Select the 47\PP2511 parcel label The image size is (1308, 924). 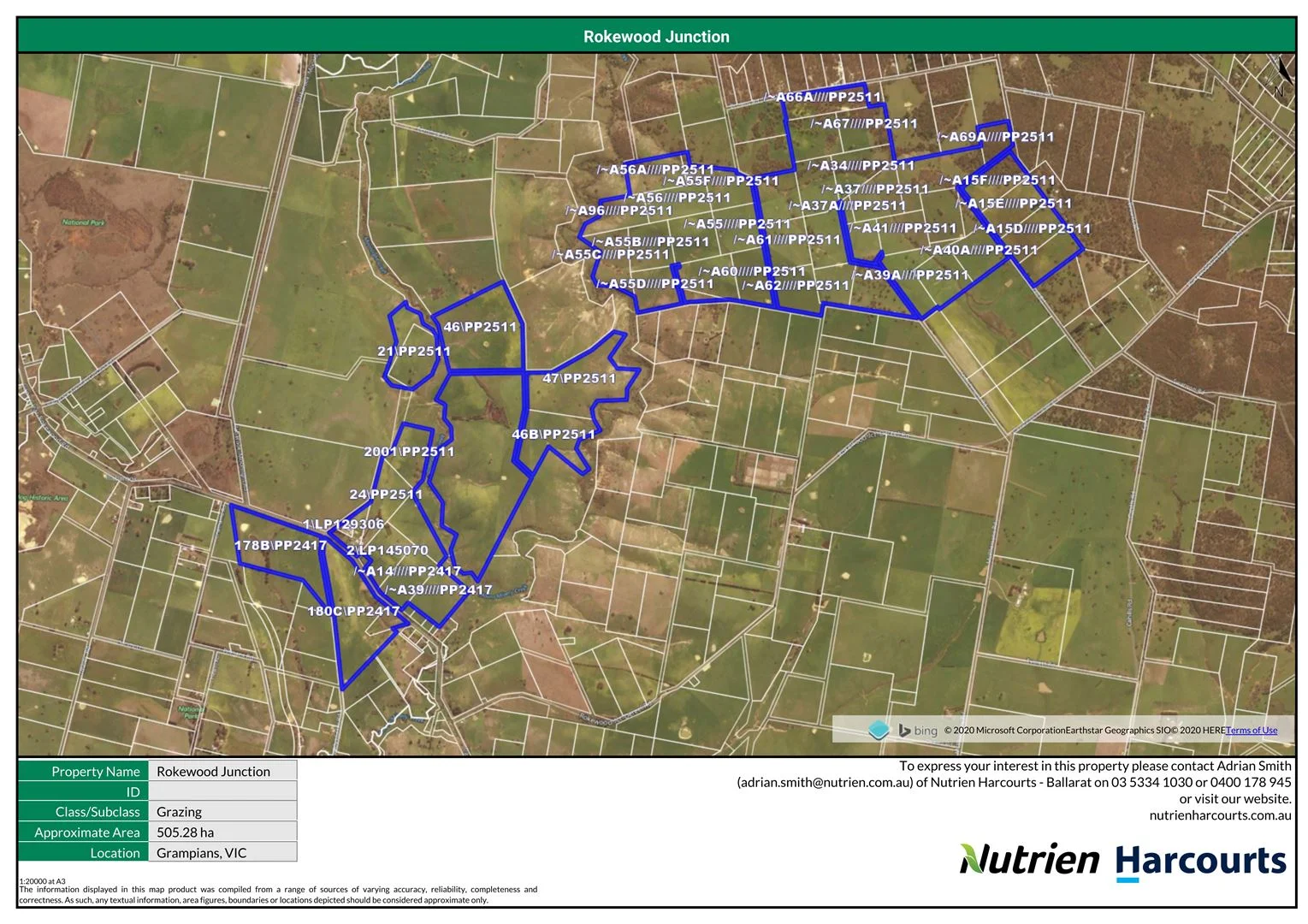(x=579, y=378)
